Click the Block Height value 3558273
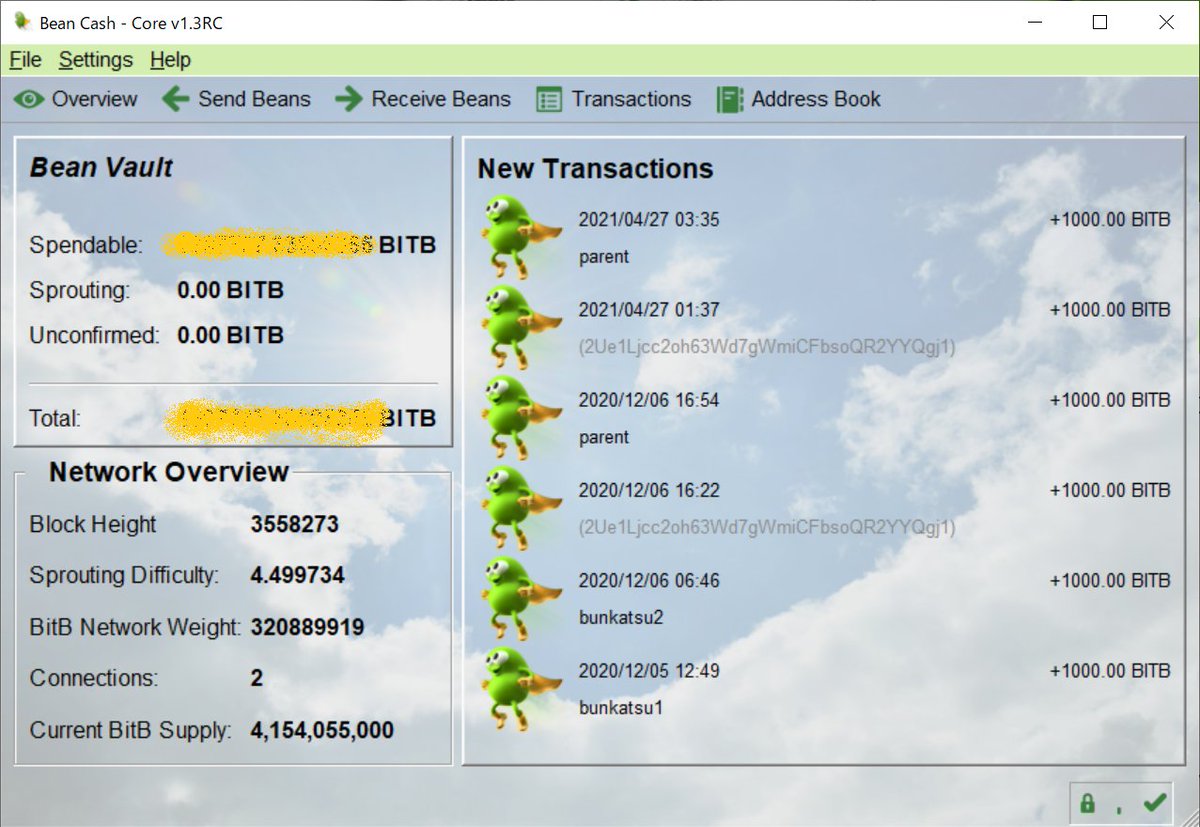 [294, 524]
